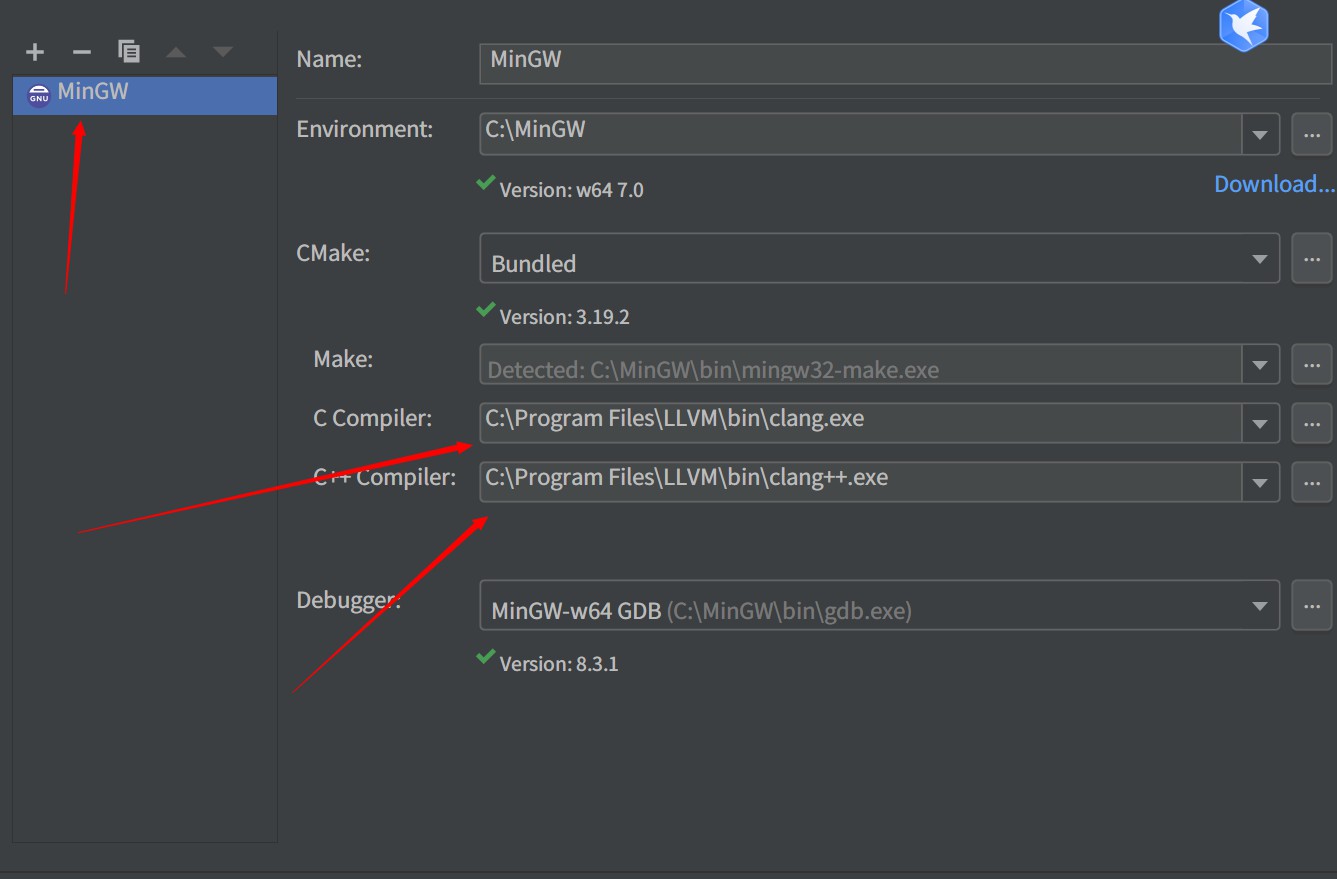Click the blue bird icon at top
The width and height of the screenshot is (1337, 879).
coord(1243,26)
